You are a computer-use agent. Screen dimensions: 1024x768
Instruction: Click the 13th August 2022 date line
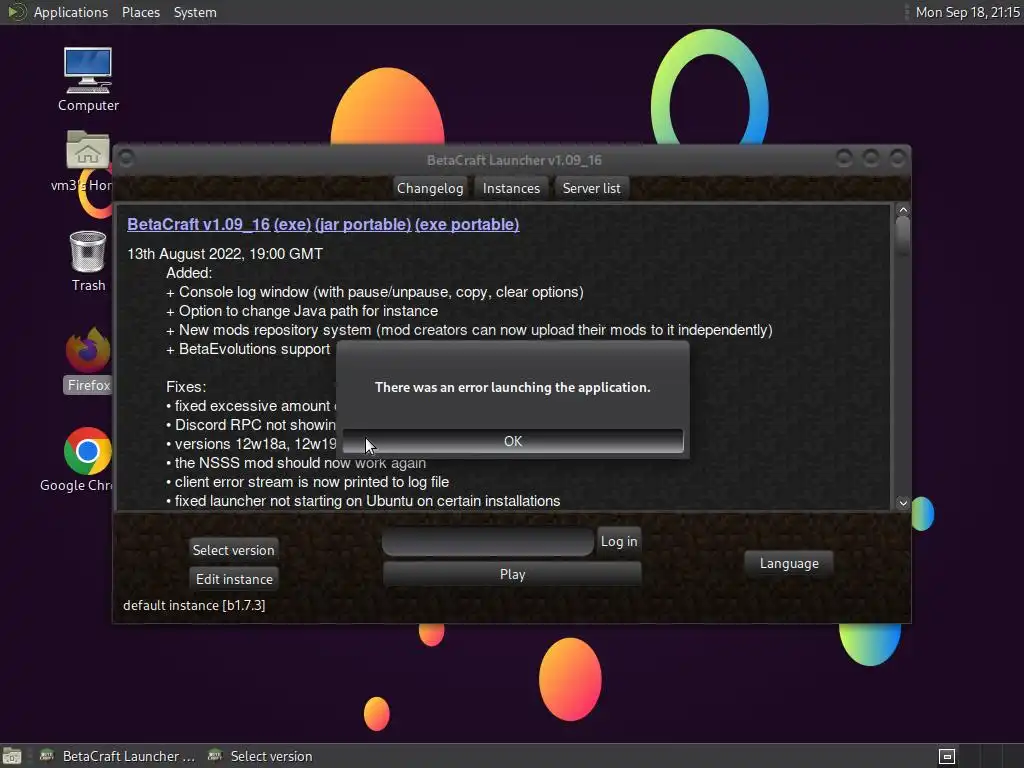click(x=225, y=254)
